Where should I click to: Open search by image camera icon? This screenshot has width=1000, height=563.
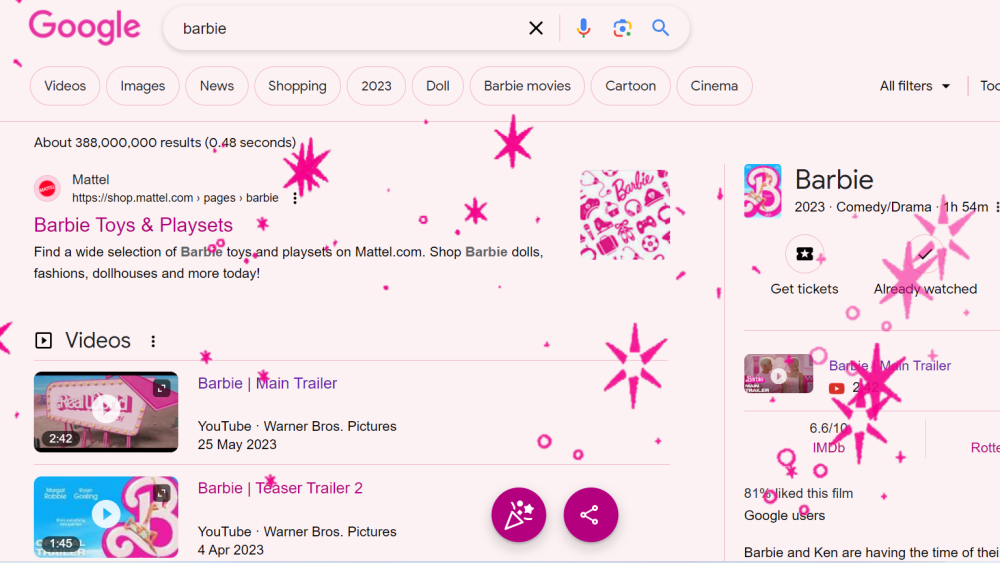click(622, 28)
